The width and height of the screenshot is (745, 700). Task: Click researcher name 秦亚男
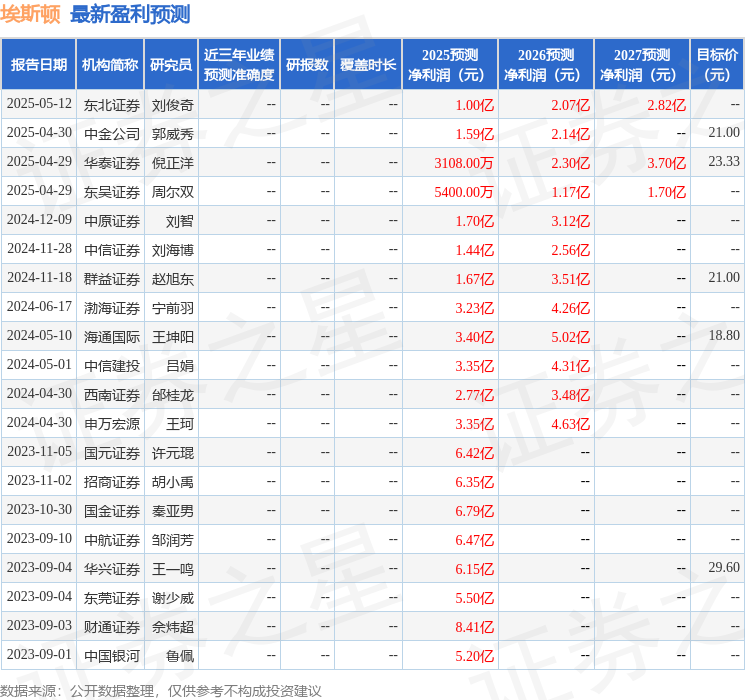coord(172,511)
